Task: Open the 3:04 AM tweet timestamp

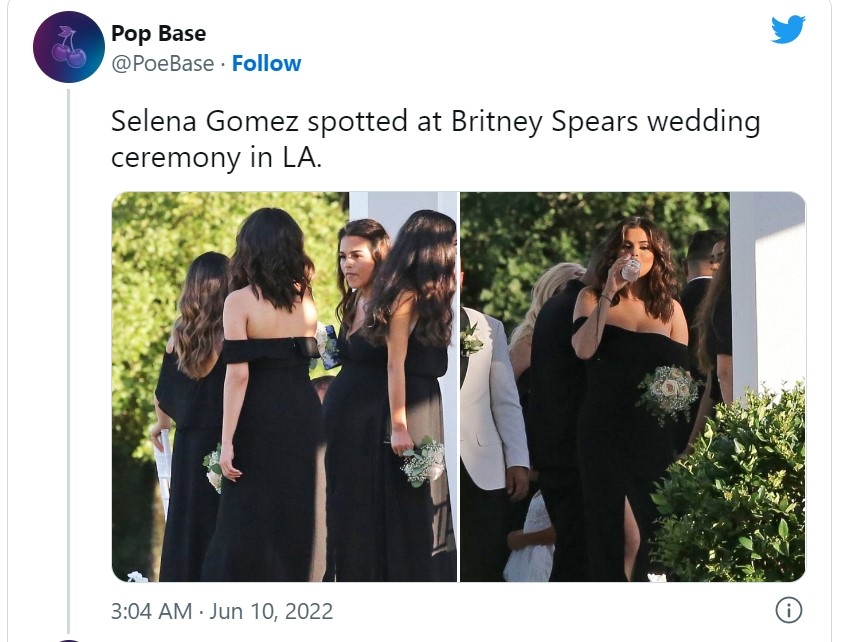Action: (x=150, y=610)
